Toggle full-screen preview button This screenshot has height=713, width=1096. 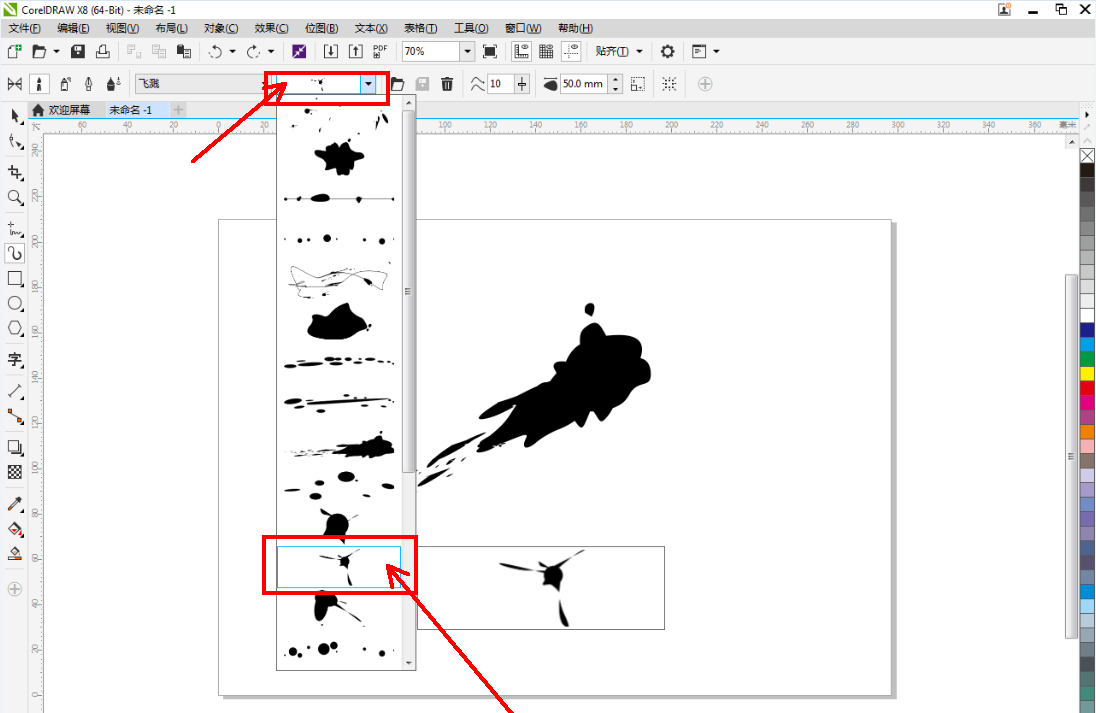490,51
